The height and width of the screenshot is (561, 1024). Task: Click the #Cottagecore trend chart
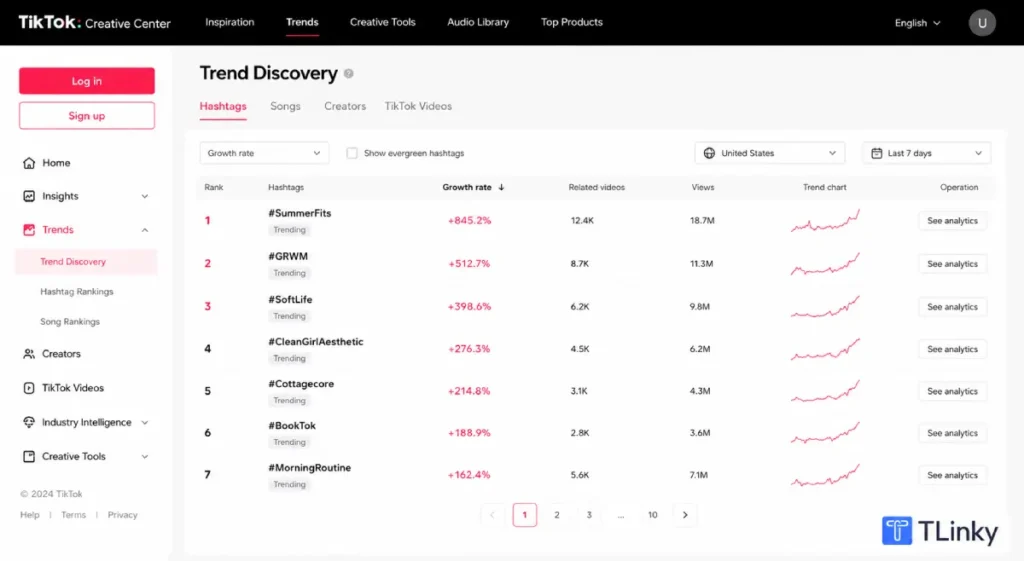click(x=825, y=391)
